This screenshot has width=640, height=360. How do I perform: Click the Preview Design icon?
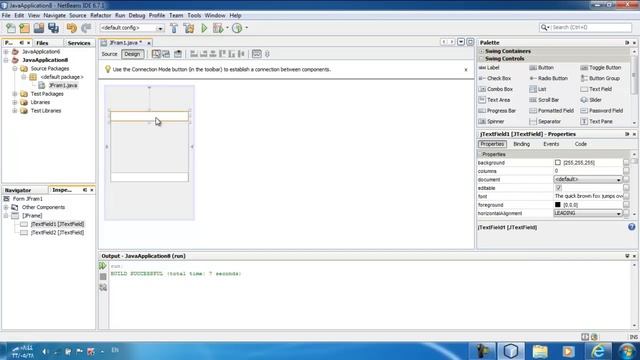coord(178,54)
